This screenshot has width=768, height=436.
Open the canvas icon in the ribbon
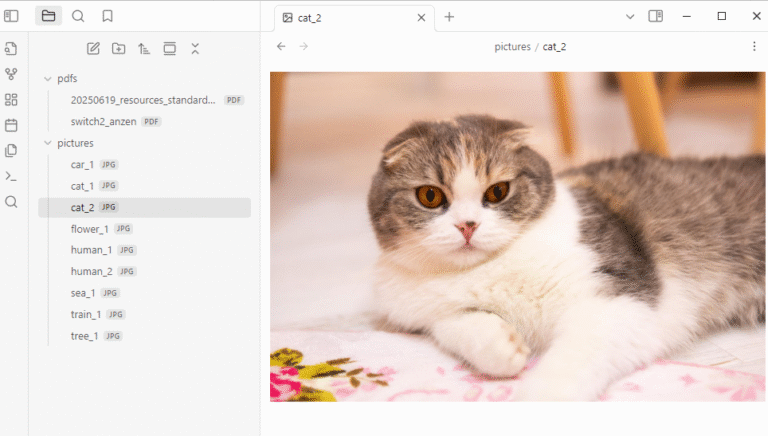click(x=12, y=99)
